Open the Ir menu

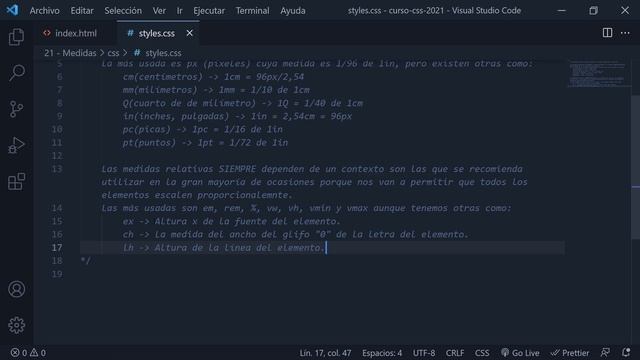point(179,11)
